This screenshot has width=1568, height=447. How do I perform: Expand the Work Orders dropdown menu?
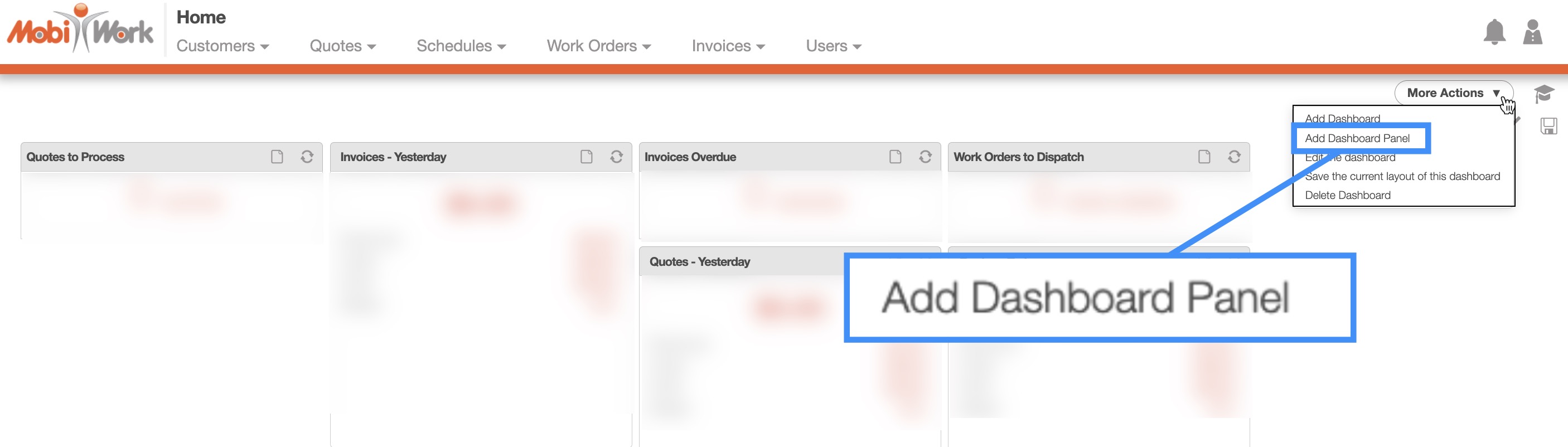click(598, 46)
